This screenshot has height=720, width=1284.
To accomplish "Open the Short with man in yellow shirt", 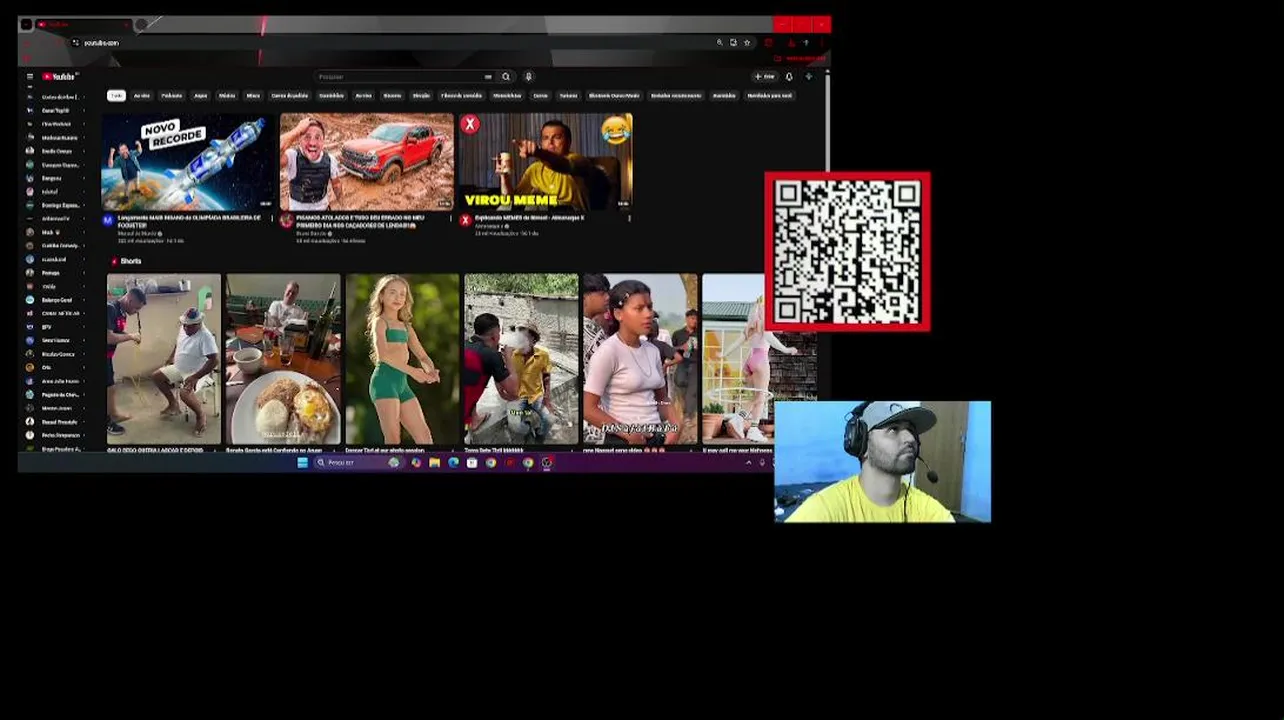I will (x=521, y=359).
